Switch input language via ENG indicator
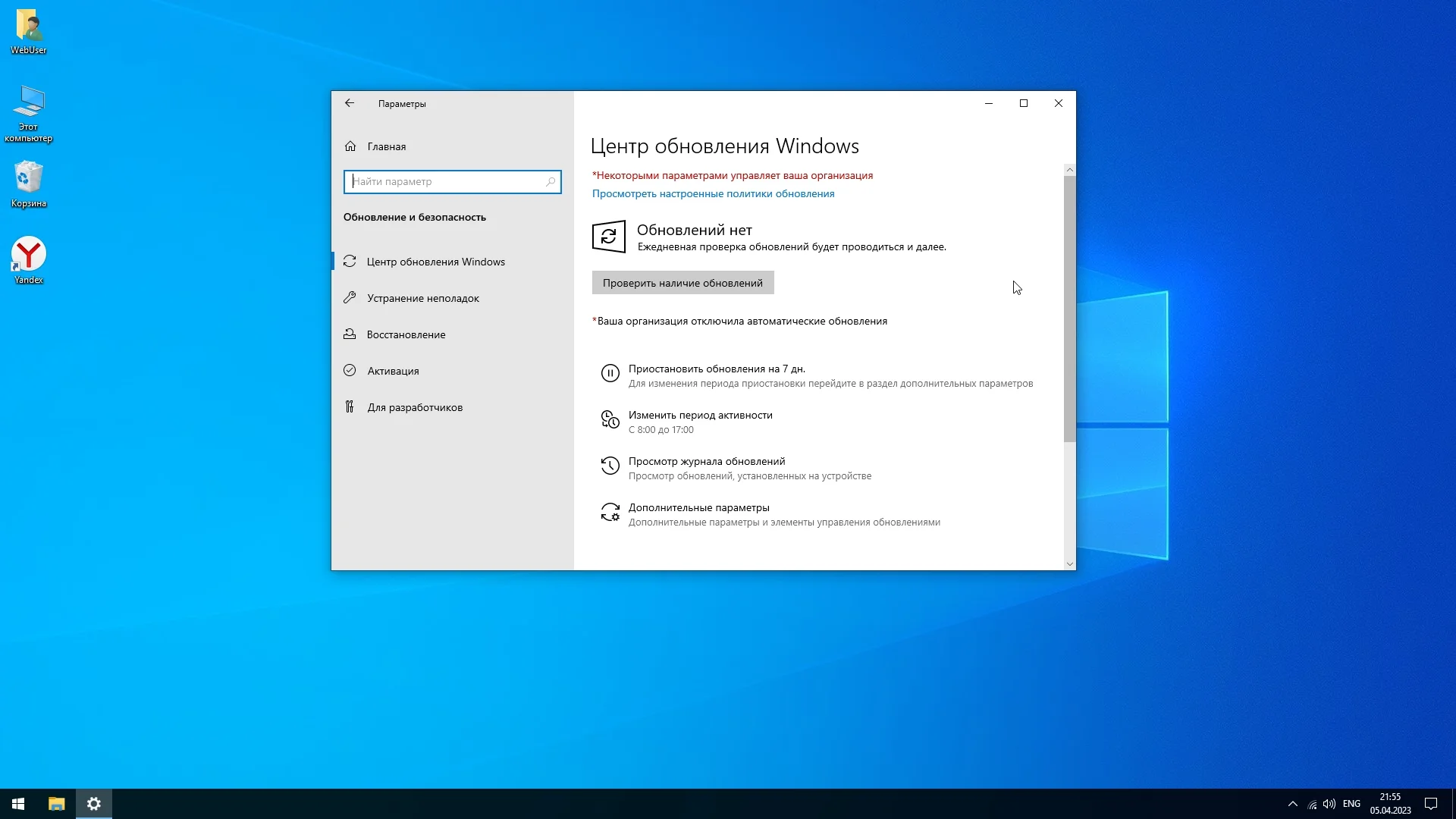This screenshot has width=1456, height=819. 1351,804
